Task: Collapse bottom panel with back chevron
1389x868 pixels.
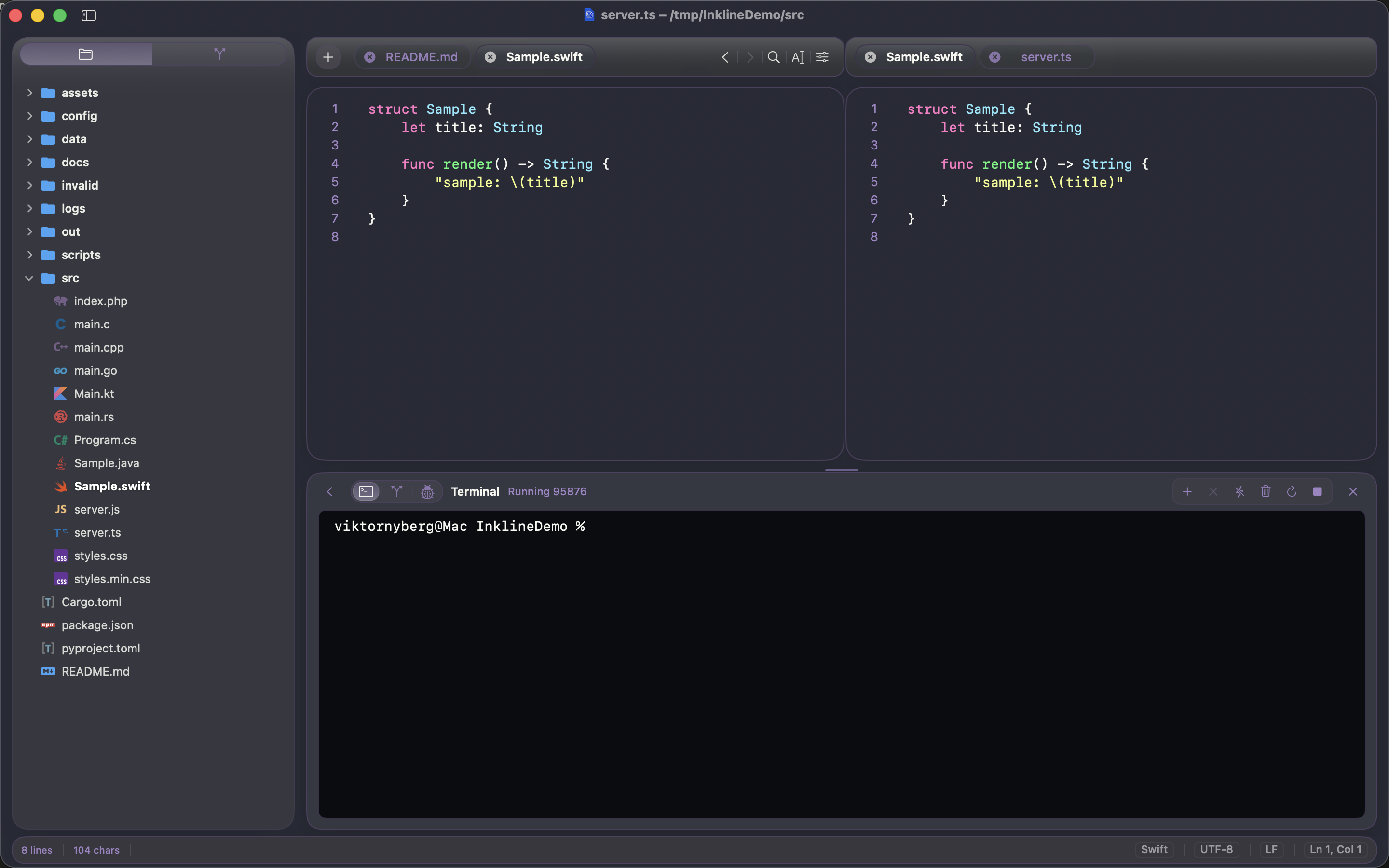Action: click(329, 492)
